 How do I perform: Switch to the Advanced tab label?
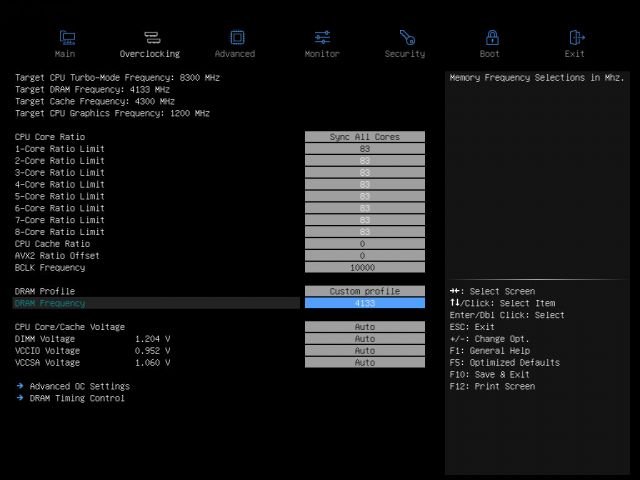pyautogui.click(x=235, y=54)
